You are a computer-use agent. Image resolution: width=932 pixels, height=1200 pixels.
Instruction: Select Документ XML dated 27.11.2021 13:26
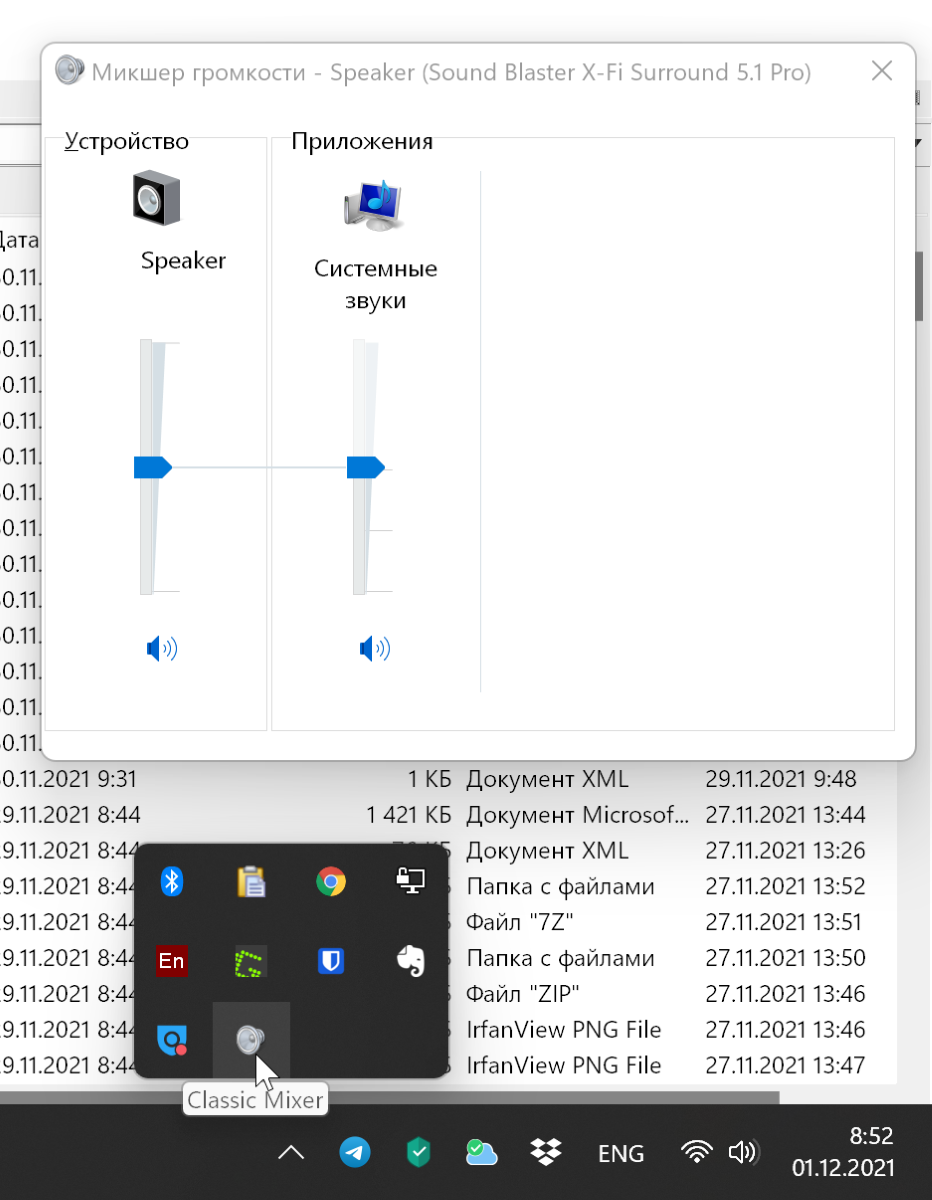(547, 850)
